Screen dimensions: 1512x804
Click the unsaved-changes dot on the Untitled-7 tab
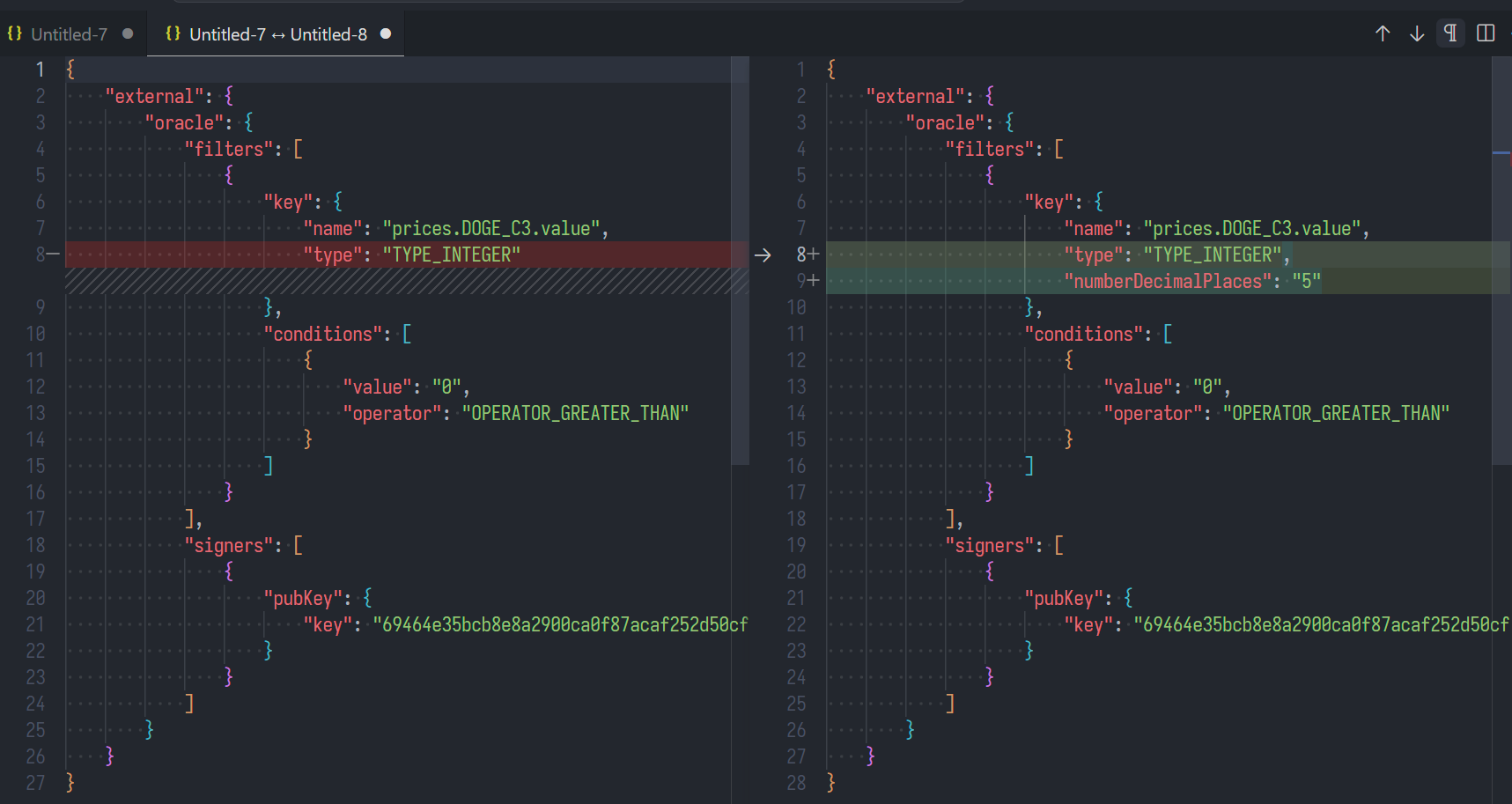[x=128, y=33]
